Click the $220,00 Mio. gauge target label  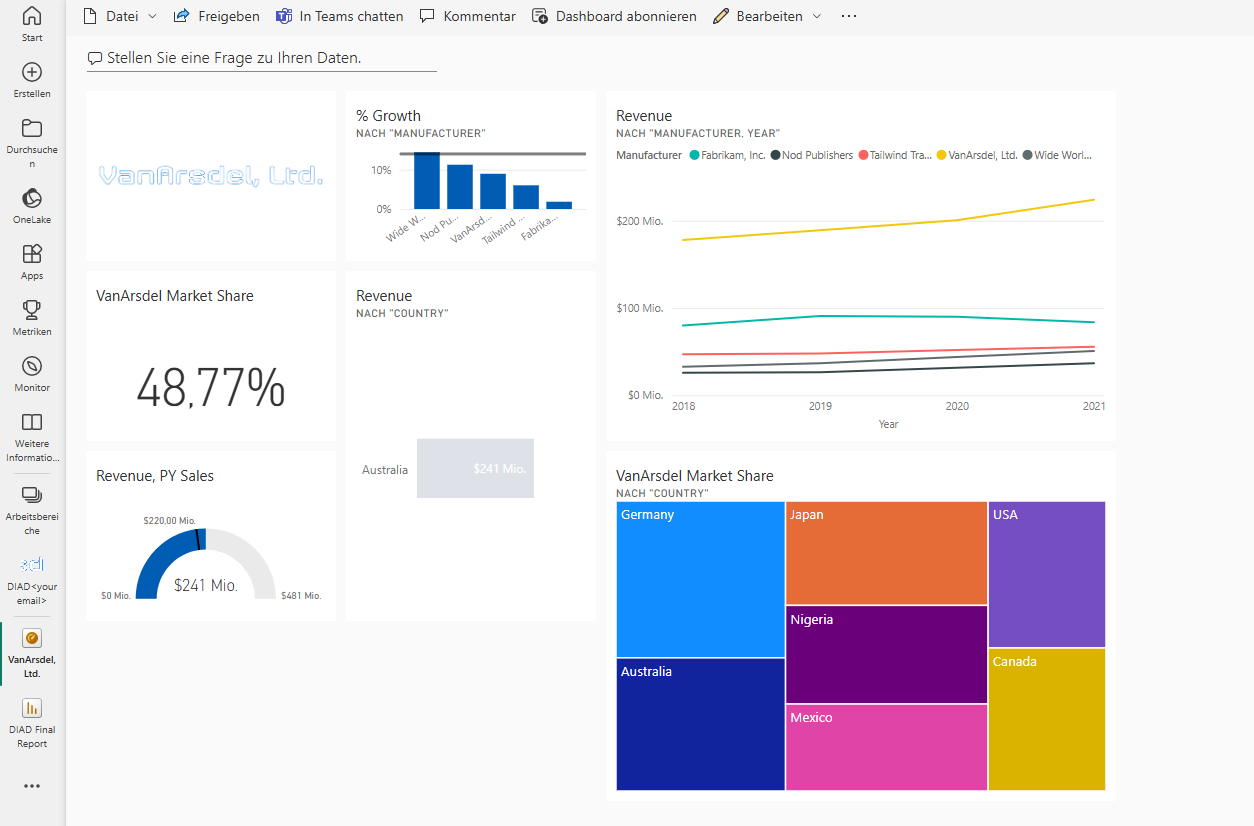[169, 520]
